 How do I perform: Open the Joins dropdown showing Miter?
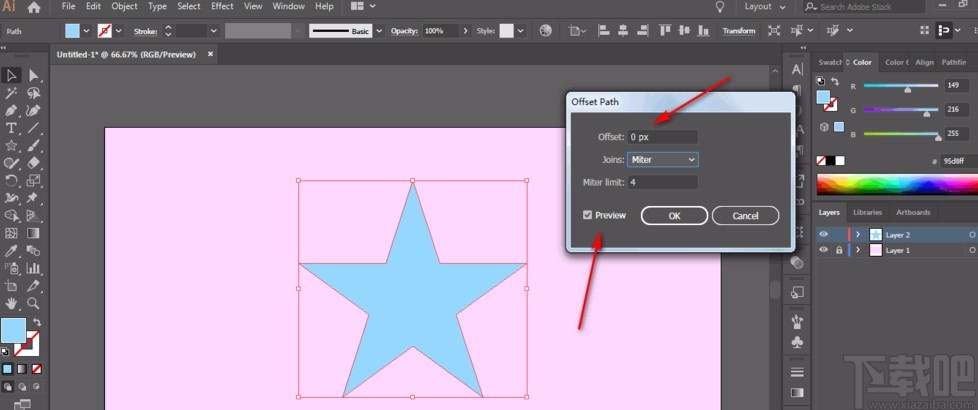(x=662, y=160)
